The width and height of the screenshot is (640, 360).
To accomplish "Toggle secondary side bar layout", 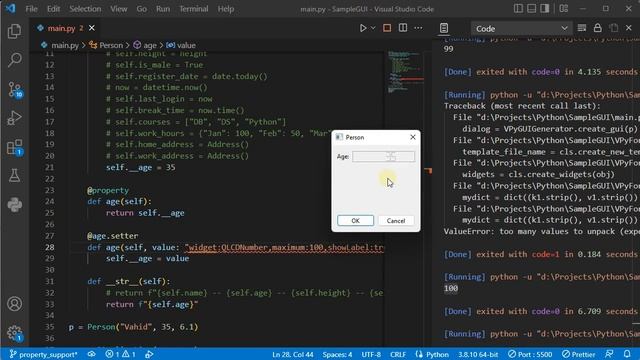I will click(x=544, y=9).
